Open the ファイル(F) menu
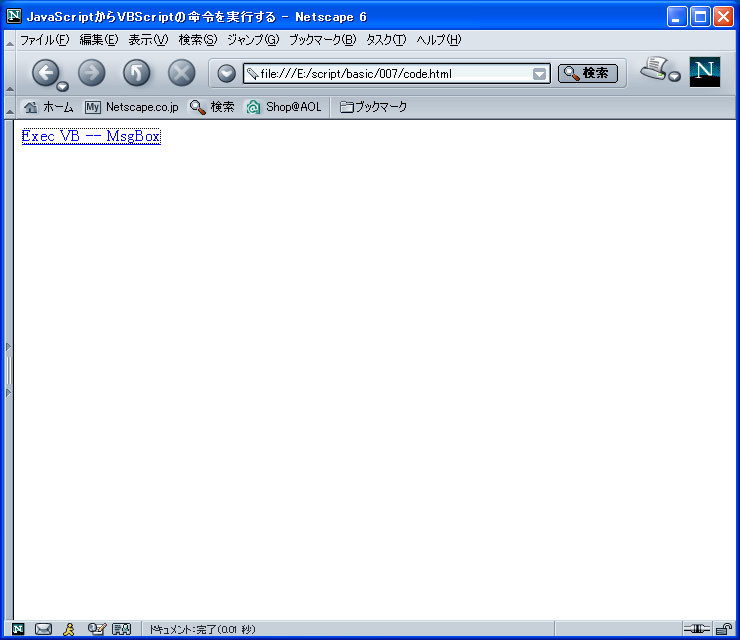 [x=44, y=40]
